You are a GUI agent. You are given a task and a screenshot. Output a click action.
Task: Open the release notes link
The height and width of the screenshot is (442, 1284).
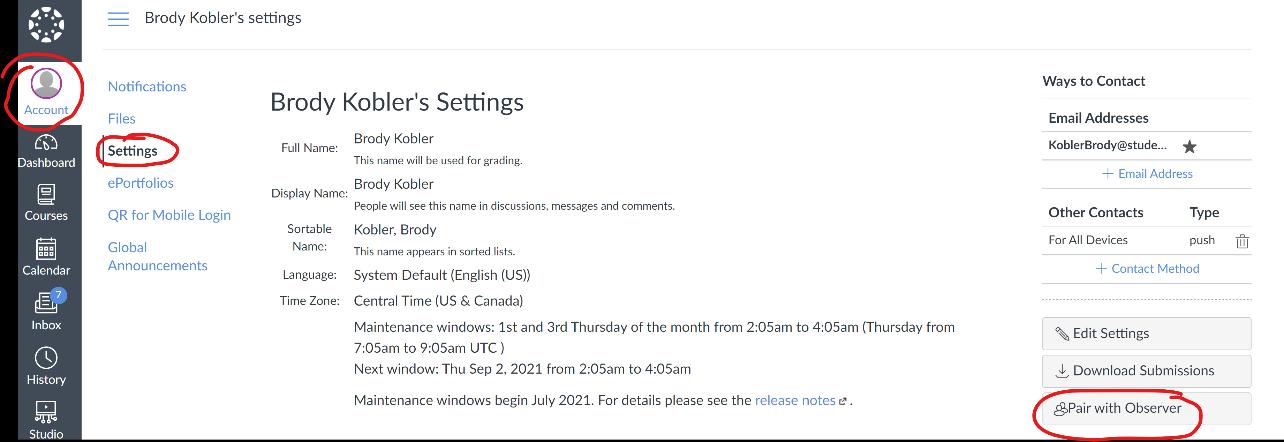coord(796,400)
